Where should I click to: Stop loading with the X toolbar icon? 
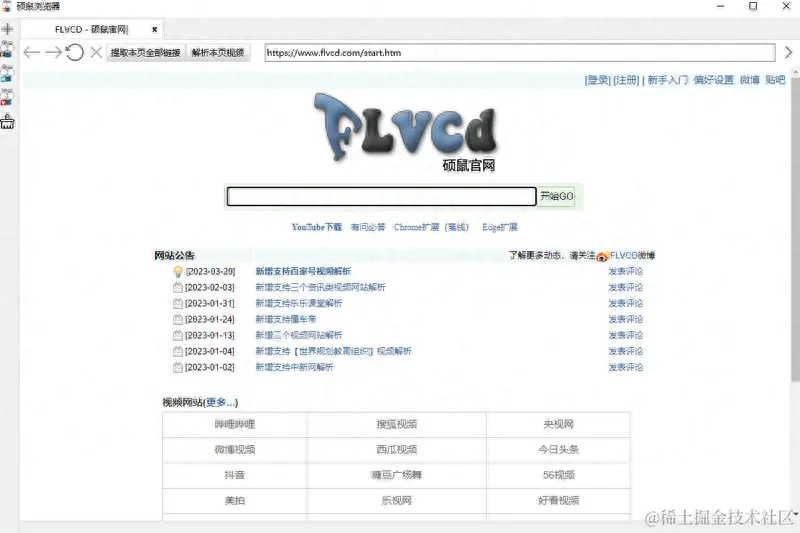tap(96, 52)
